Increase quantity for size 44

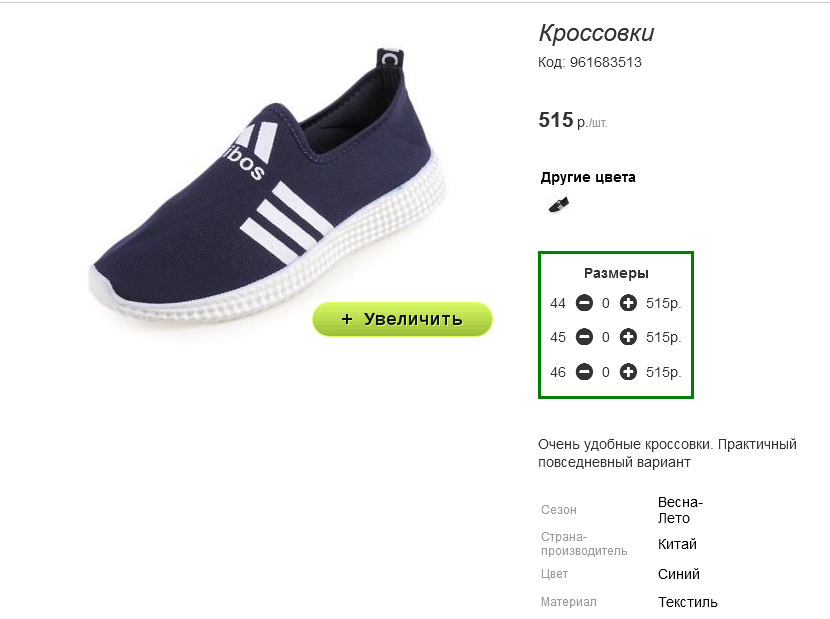point(628,303)
